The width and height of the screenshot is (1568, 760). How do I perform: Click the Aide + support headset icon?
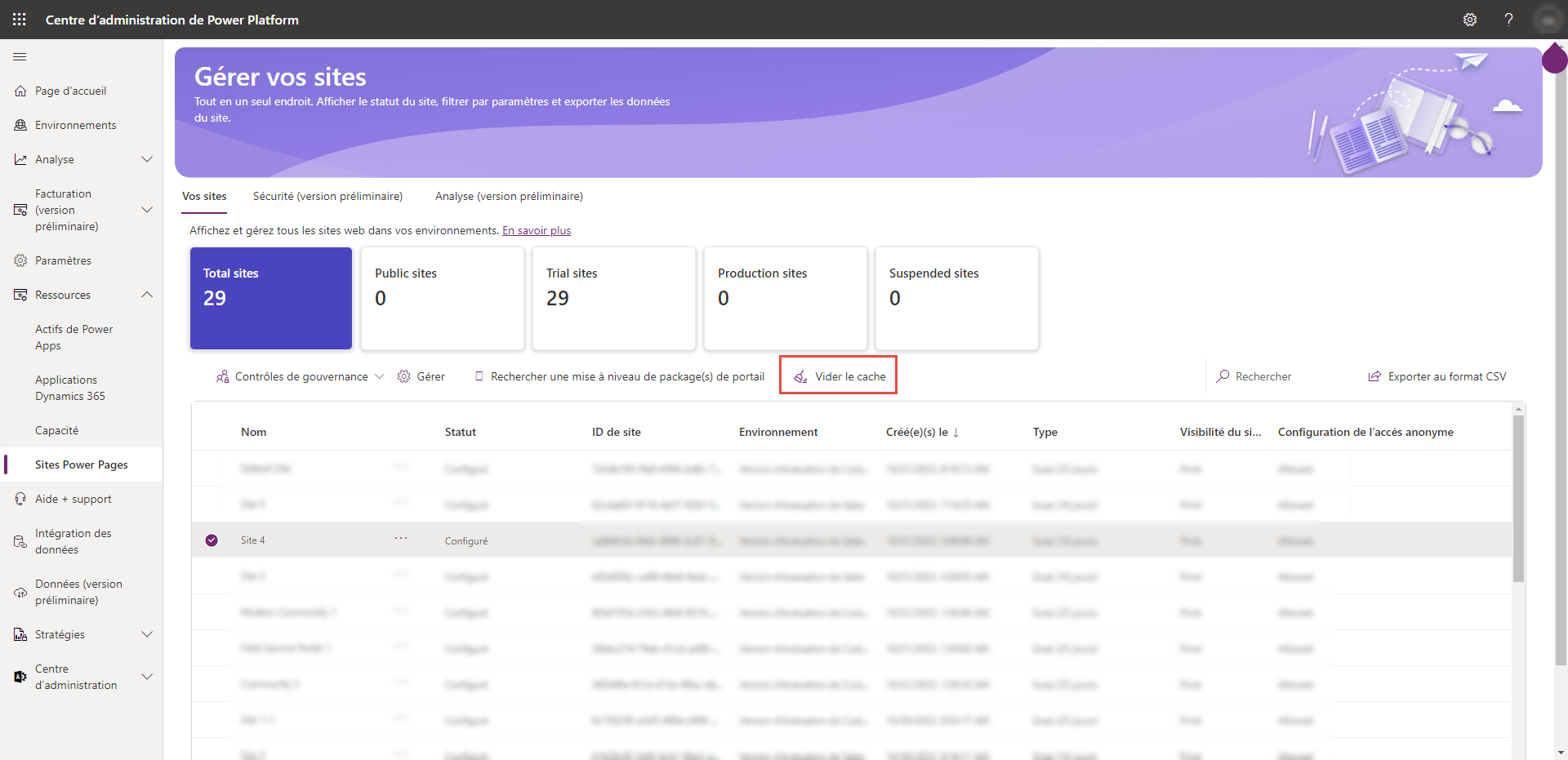20,499
